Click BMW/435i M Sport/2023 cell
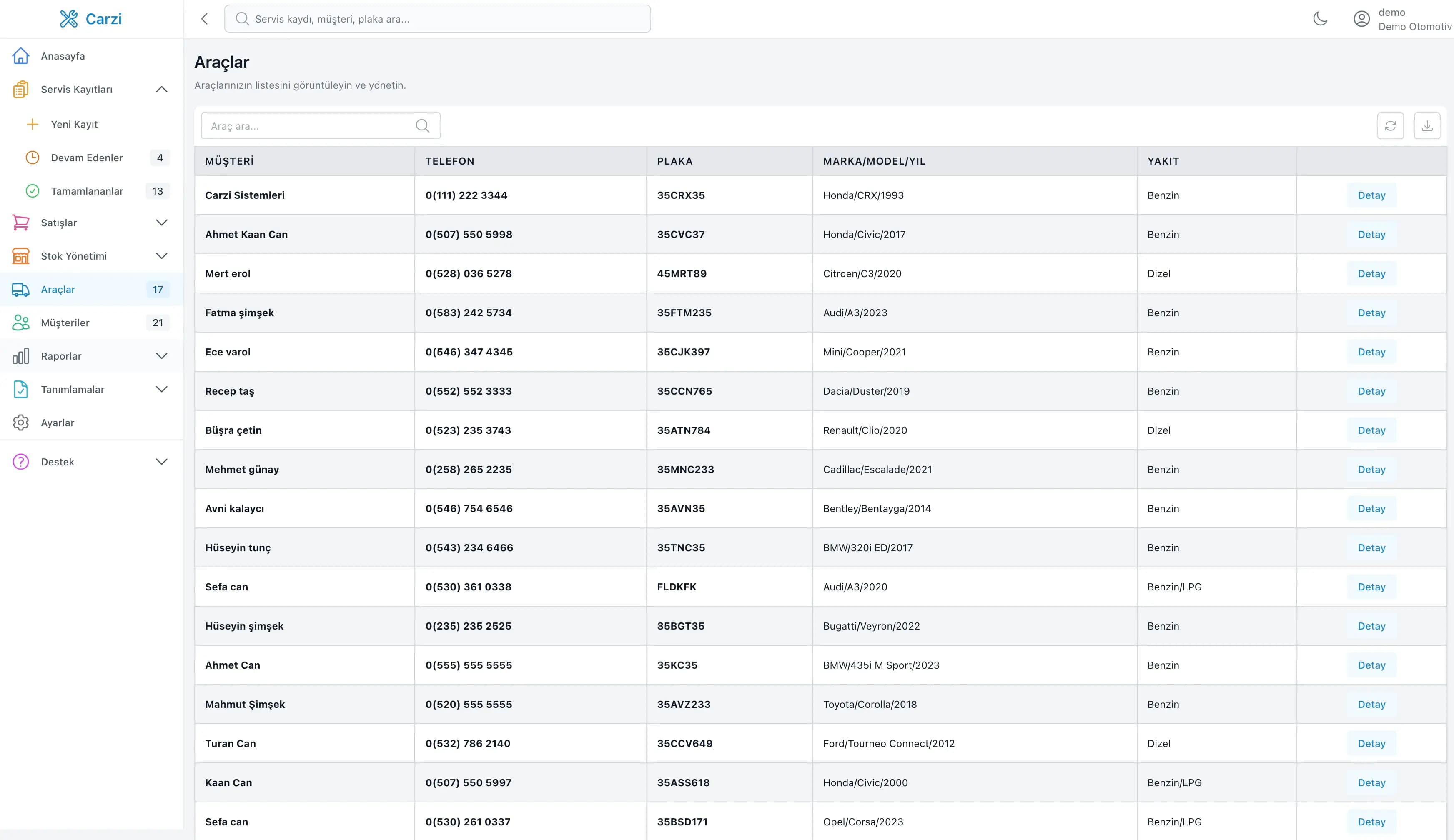The width and height of the screenshot is (1454, 840). (x=975, y=665)
